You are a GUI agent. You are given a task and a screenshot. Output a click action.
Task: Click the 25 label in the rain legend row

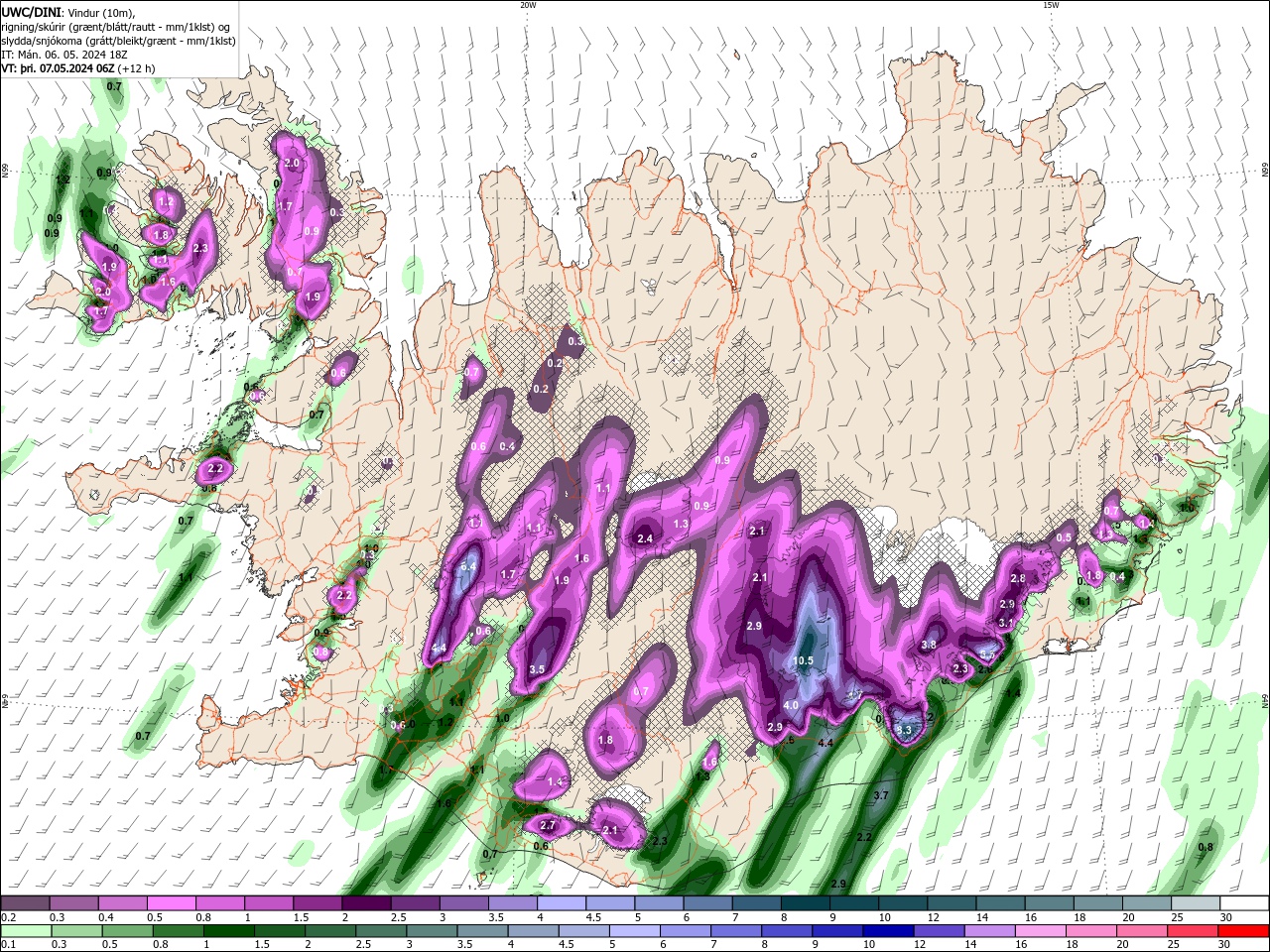[1175, 946]
